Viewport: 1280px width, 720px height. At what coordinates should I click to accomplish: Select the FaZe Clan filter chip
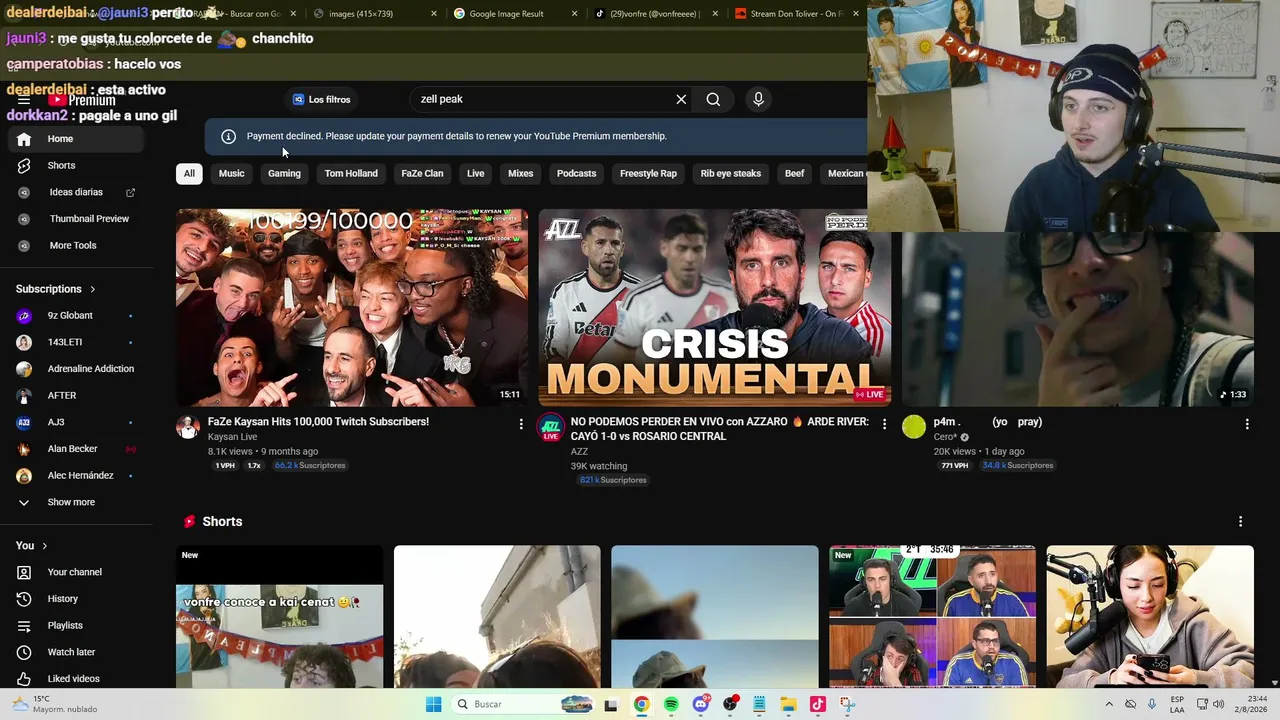422,173
